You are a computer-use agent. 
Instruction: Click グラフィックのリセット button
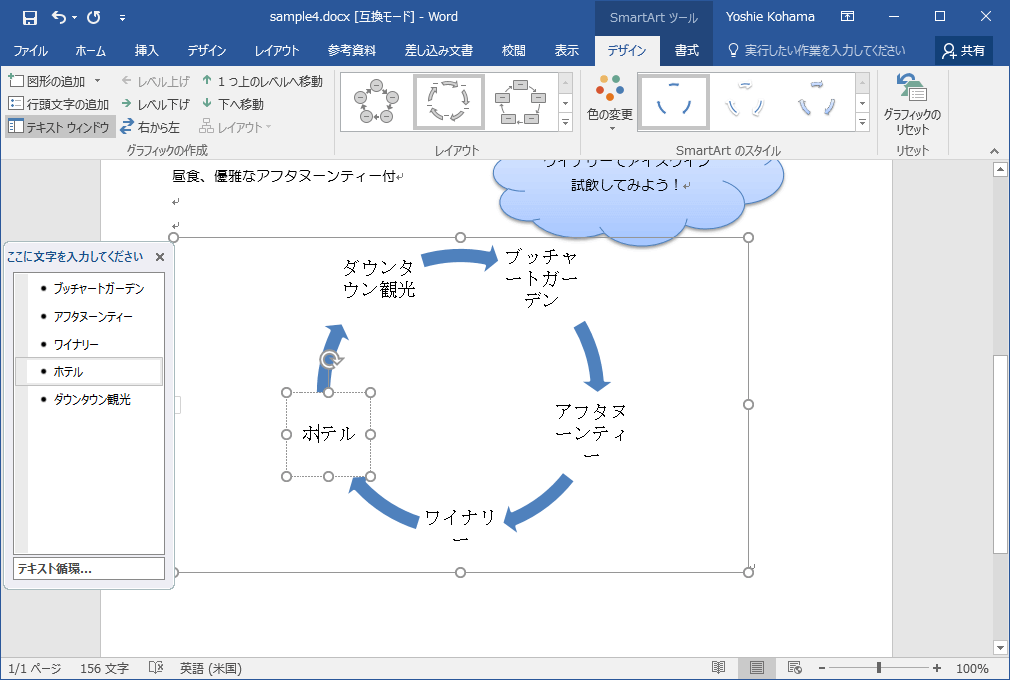tap(912, 105)
